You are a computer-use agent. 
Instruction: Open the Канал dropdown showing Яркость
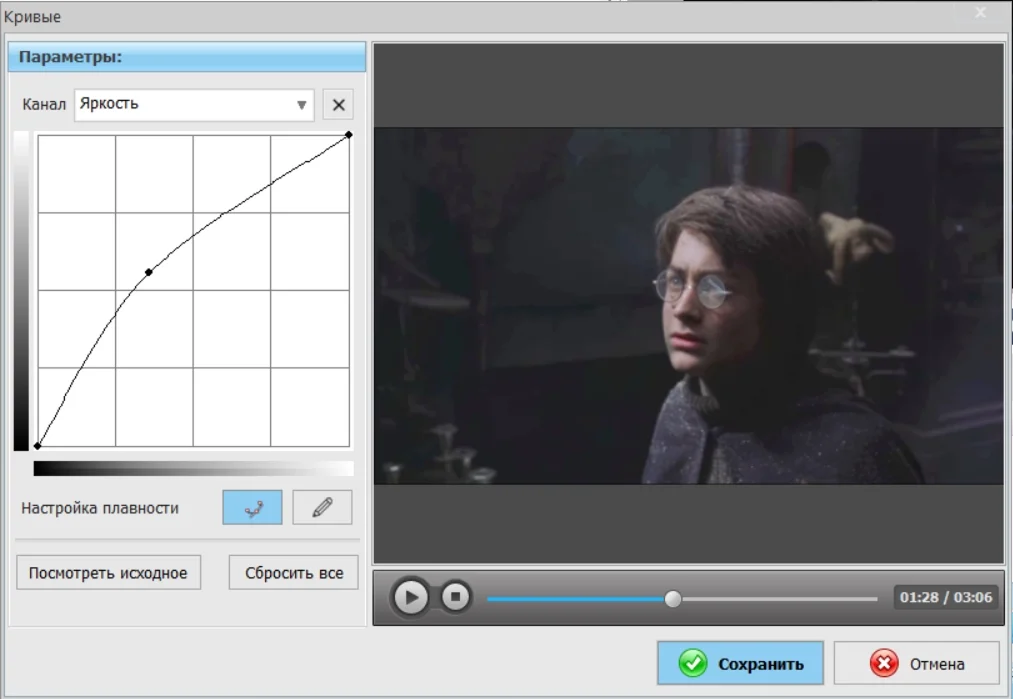tap(194, 105)
